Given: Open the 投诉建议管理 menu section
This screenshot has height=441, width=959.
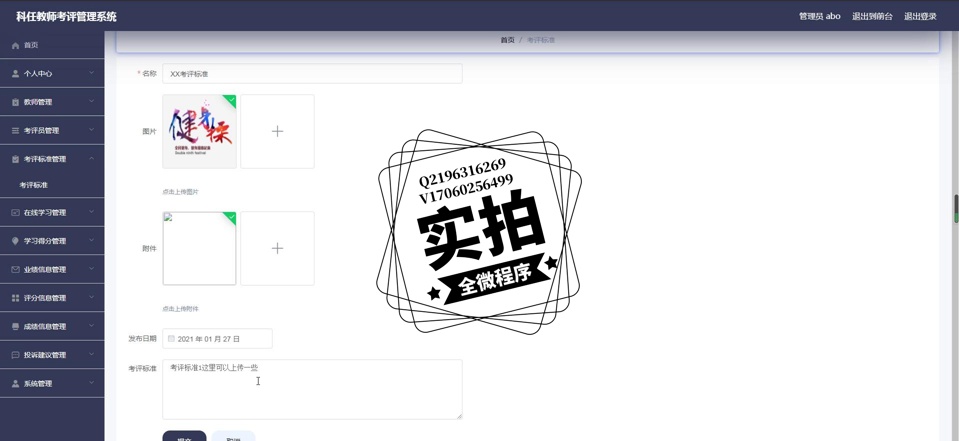Looking at the screenshot, I should pyautogui.click(x=45, y=355).
